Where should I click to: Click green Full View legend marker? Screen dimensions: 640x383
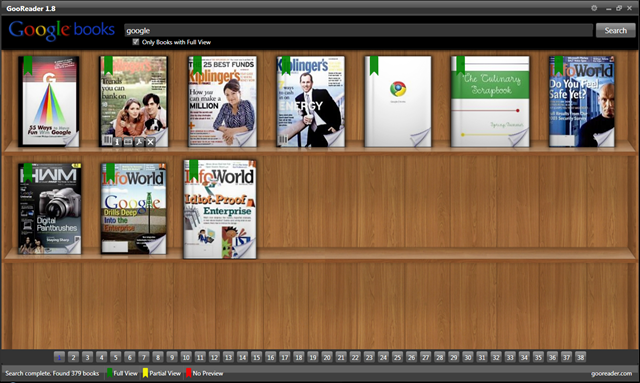click(109, 373)
